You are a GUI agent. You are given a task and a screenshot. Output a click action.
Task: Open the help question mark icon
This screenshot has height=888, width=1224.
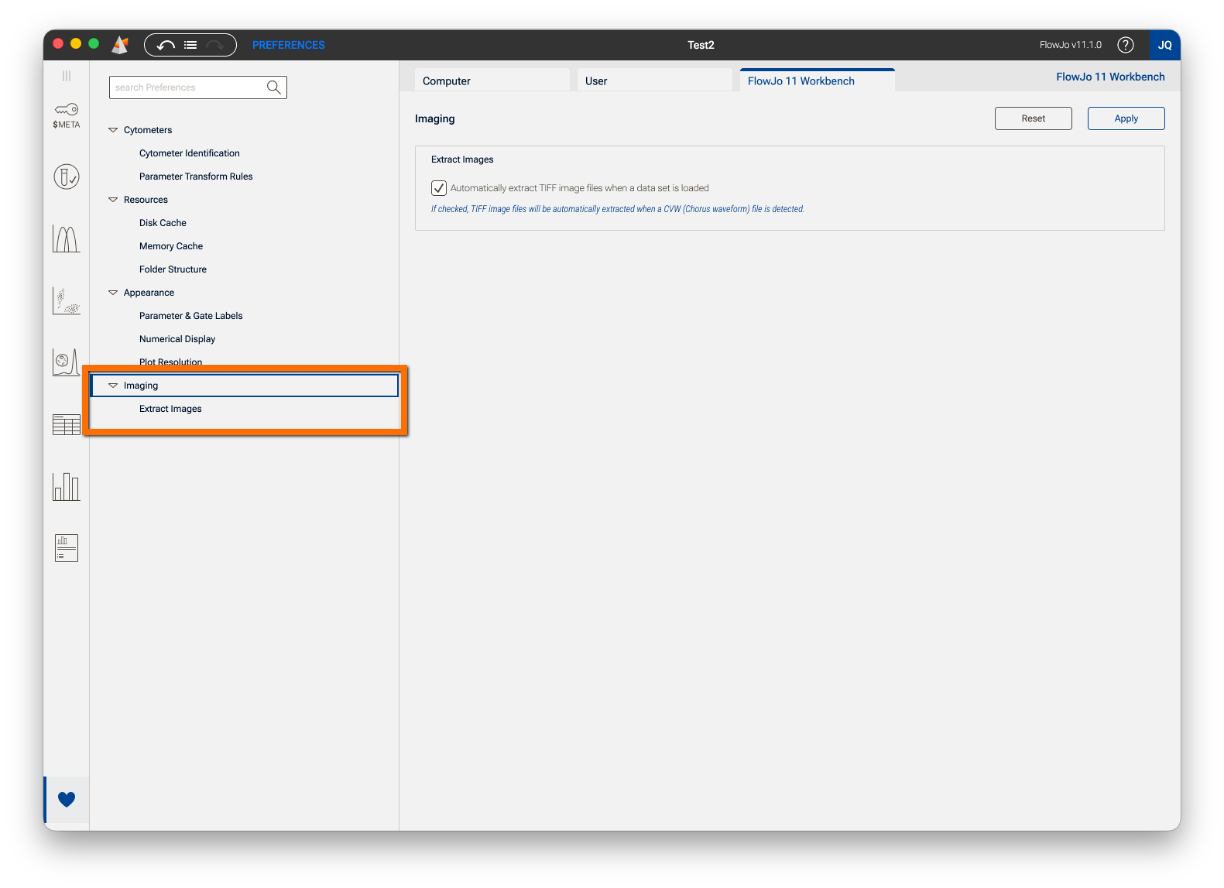[x=1125, y=45]
